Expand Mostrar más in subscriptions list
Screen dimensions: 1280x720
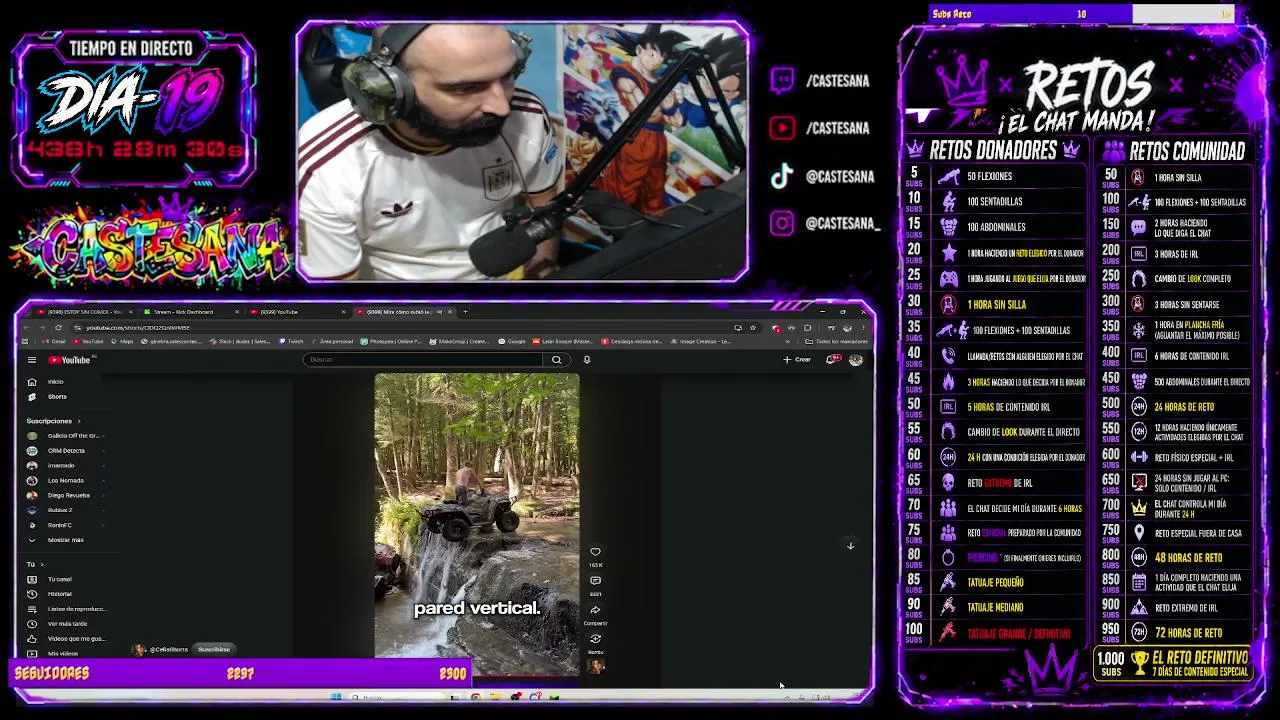click(x=57, y=540)
